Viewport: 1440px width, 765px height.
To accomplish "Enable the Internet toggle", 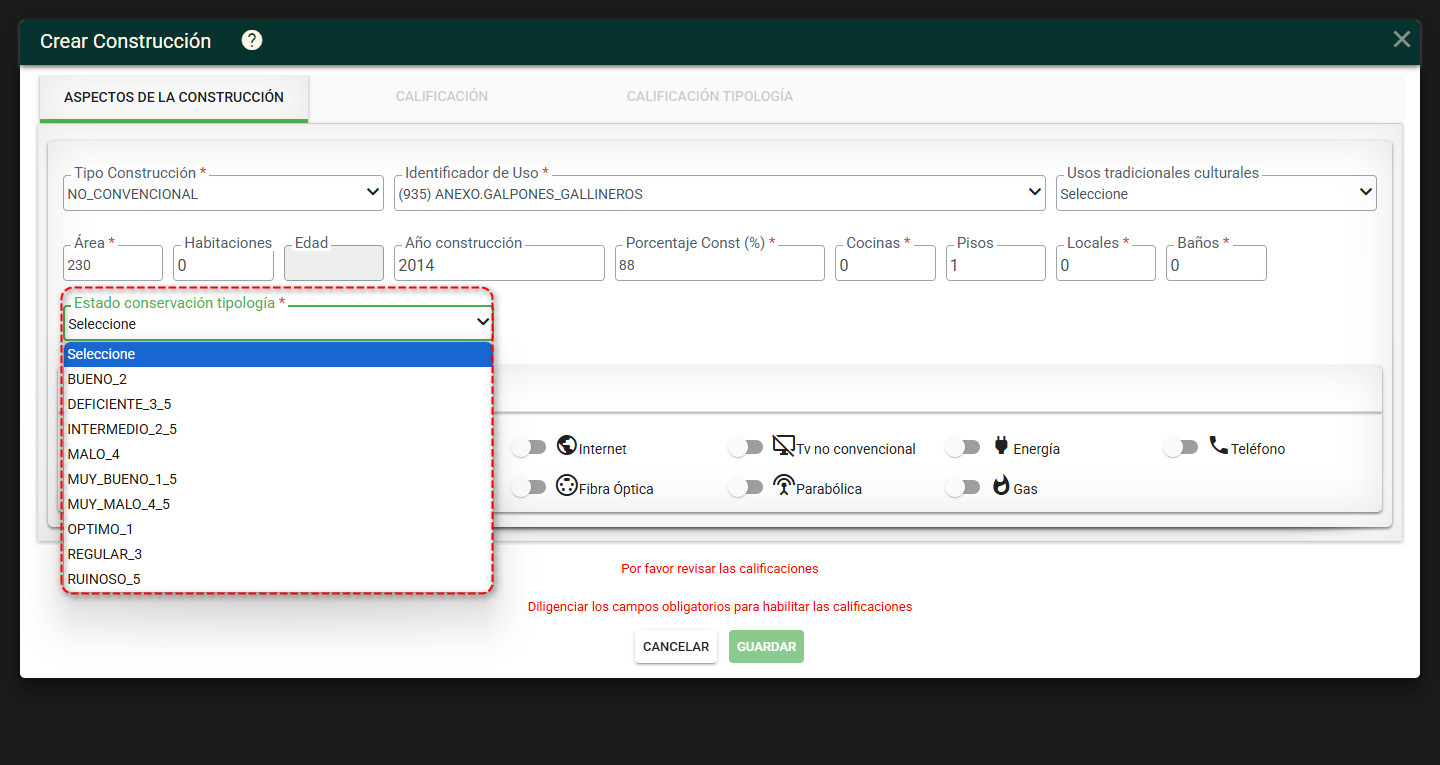I will (x=528, y=448).
